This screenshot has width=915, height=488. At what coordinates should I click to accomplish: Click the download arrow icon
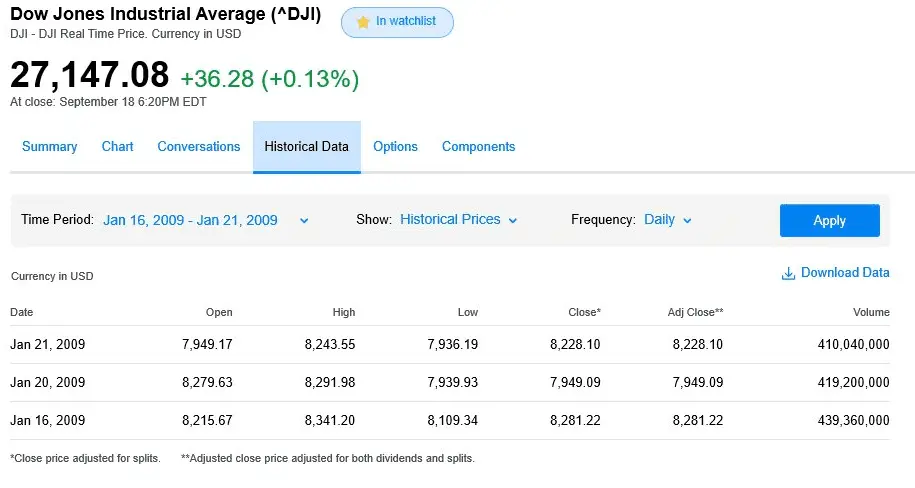coord(788,273)
